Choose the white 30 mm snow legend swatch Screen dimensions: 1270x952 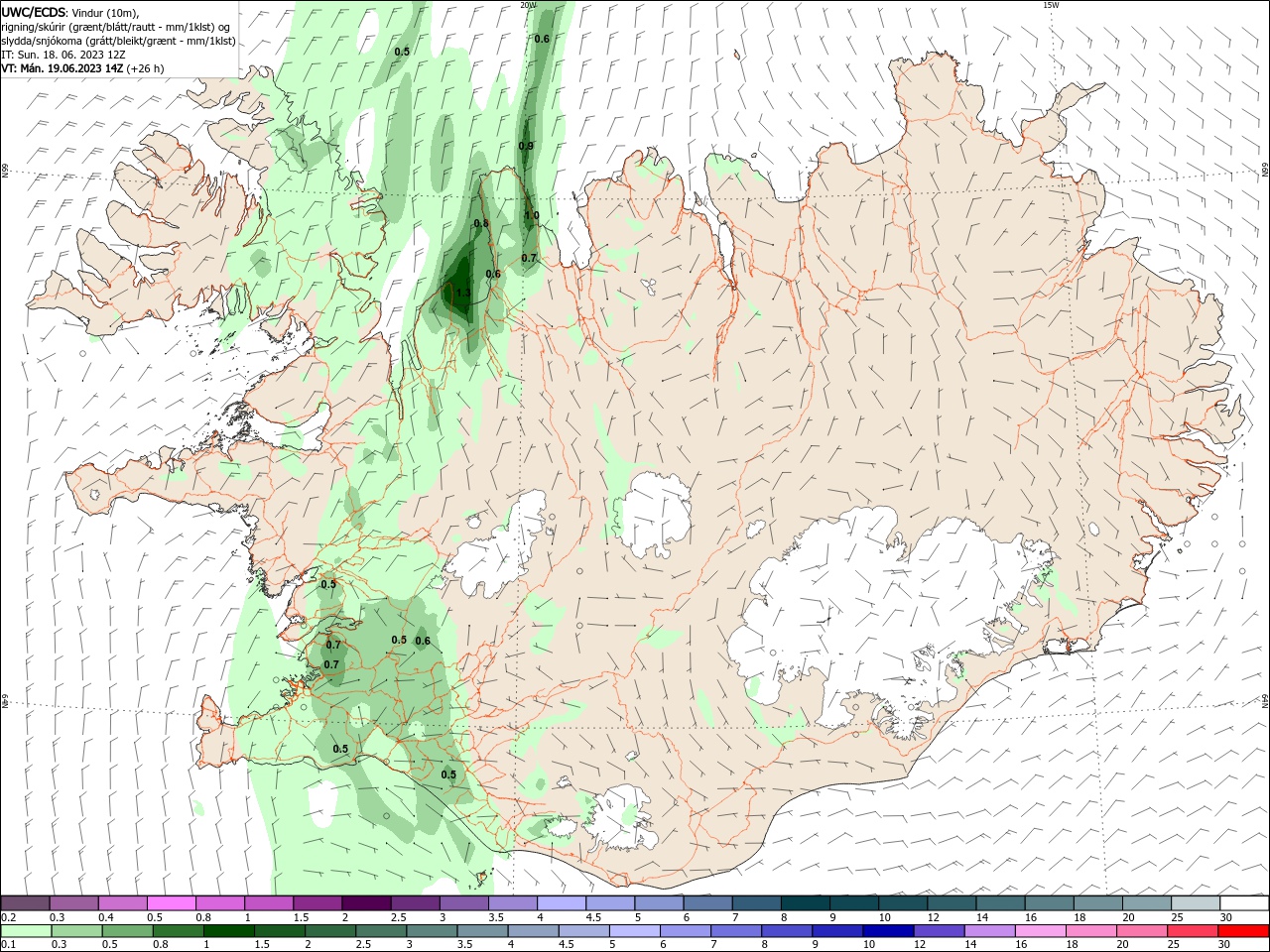pyautogui.click(x=1243, y=903)
